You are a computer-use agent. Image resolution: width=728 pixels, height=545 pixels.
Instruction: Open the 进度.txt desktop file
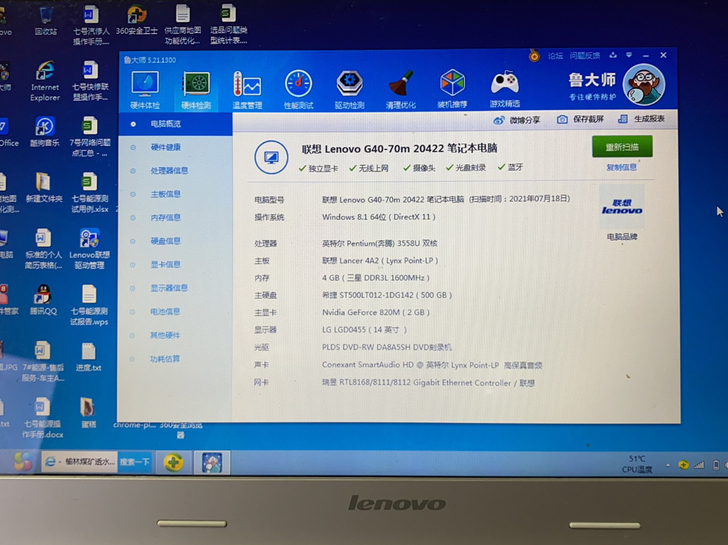(89, 357)
